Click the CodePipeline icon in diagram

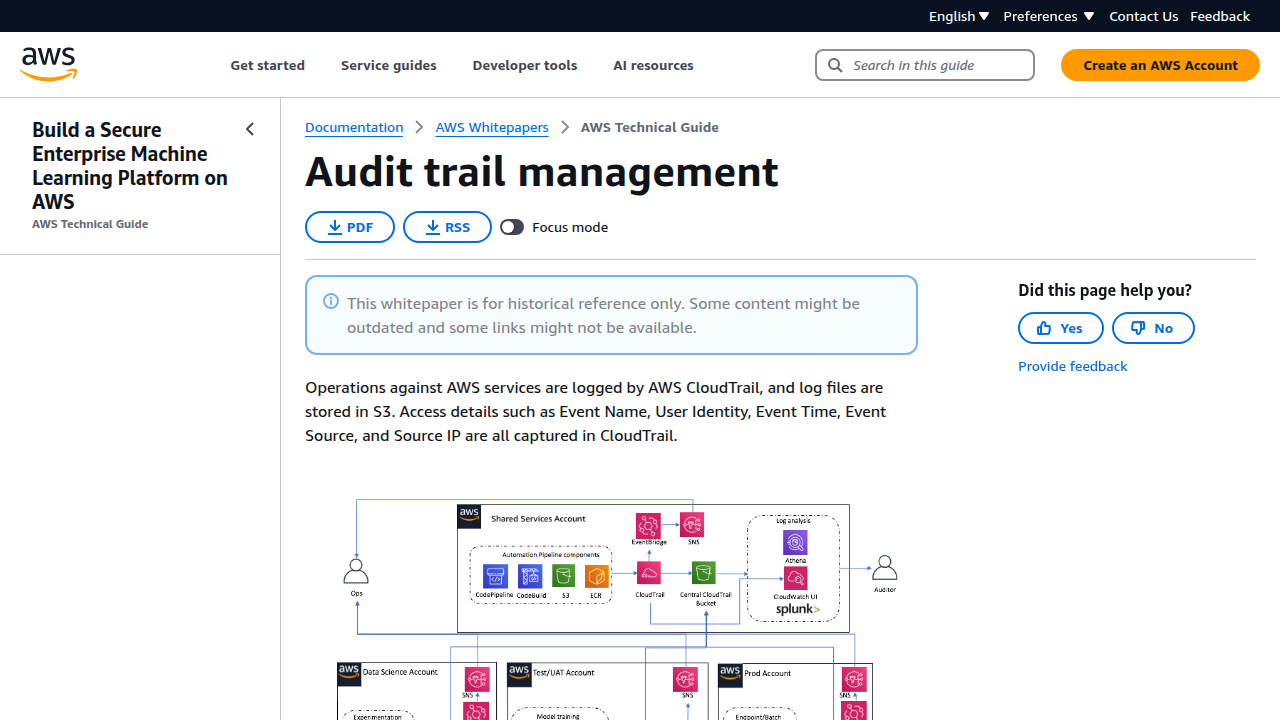click(x=495, y=576)
